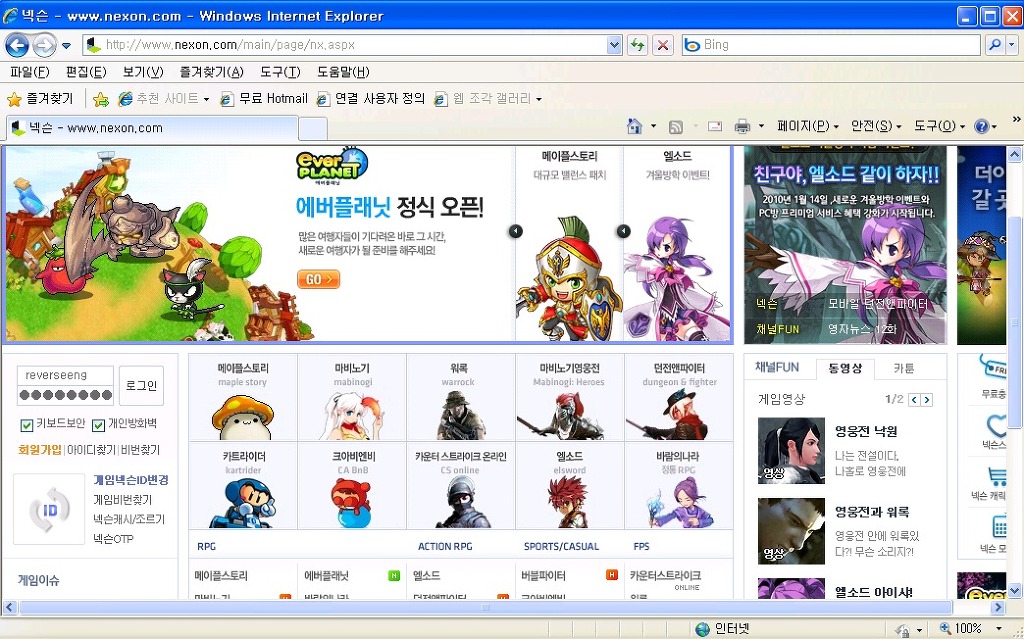Click the 로그인 button
Screen dimensions: 1024x639
tap(141, 385)
